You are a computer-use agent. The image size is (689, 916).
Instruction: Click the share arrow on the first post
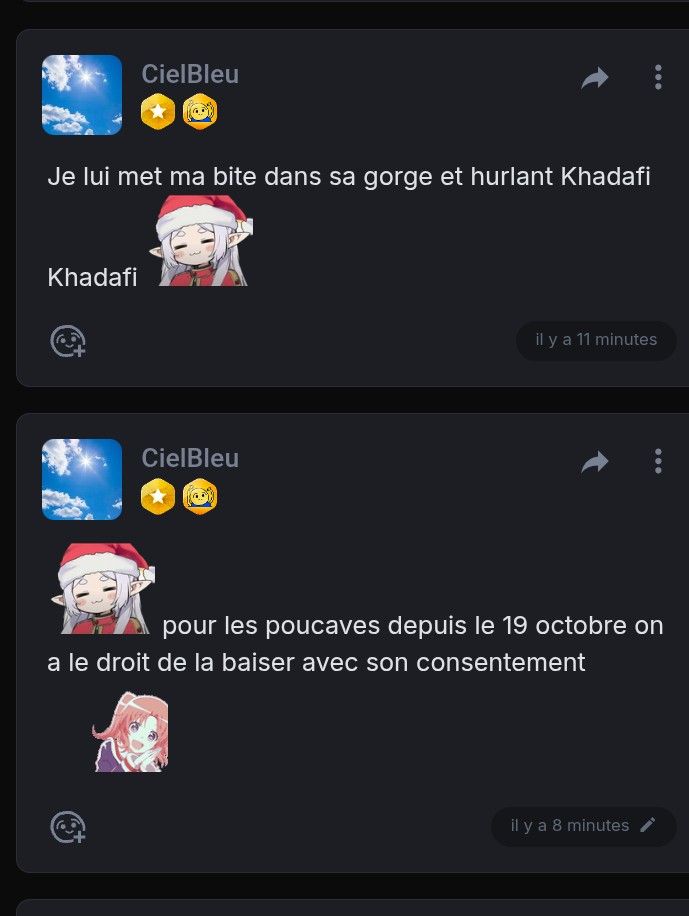pos(595,78)
